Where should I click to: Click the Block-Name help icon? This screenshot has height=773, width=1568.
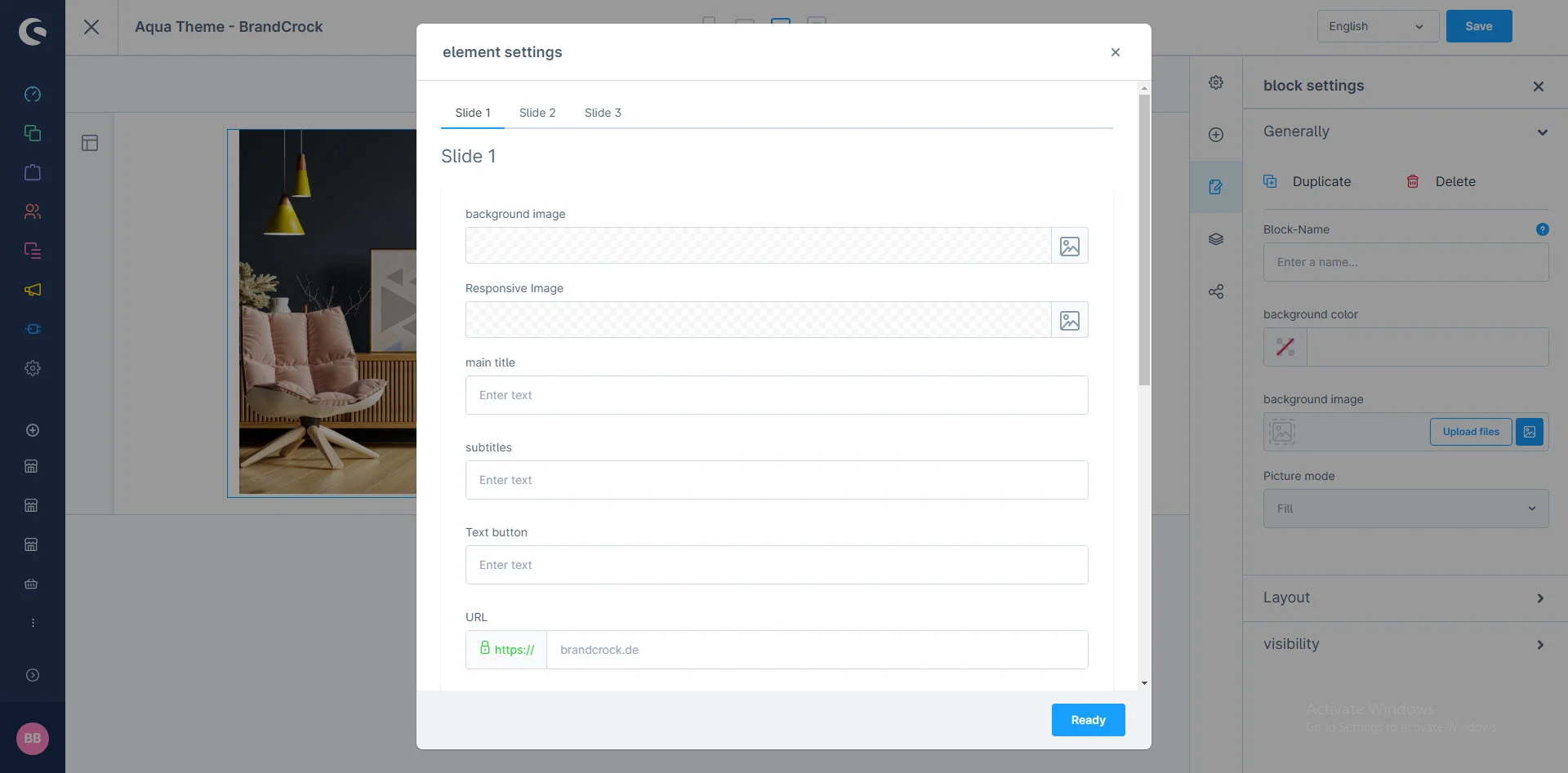point(1542,229)
